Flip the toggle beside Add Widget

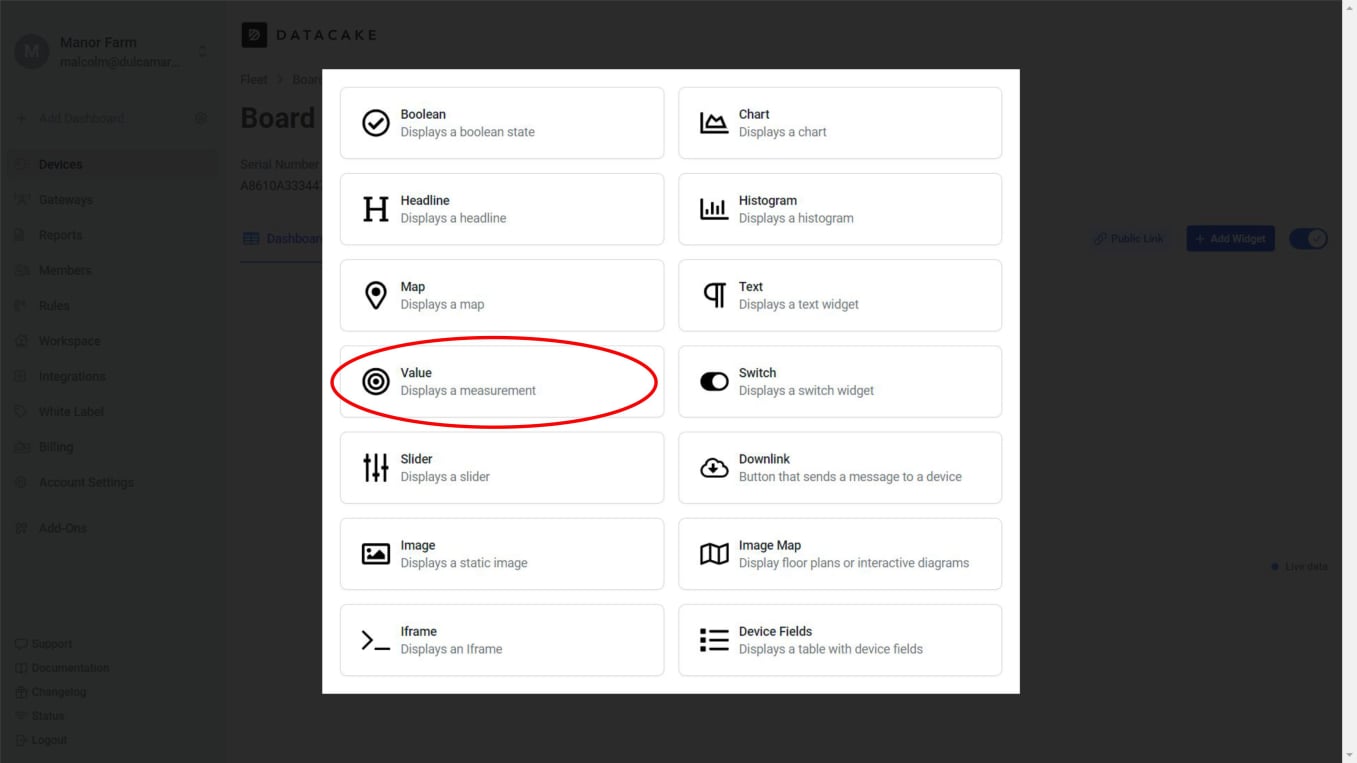[1307, 238]
